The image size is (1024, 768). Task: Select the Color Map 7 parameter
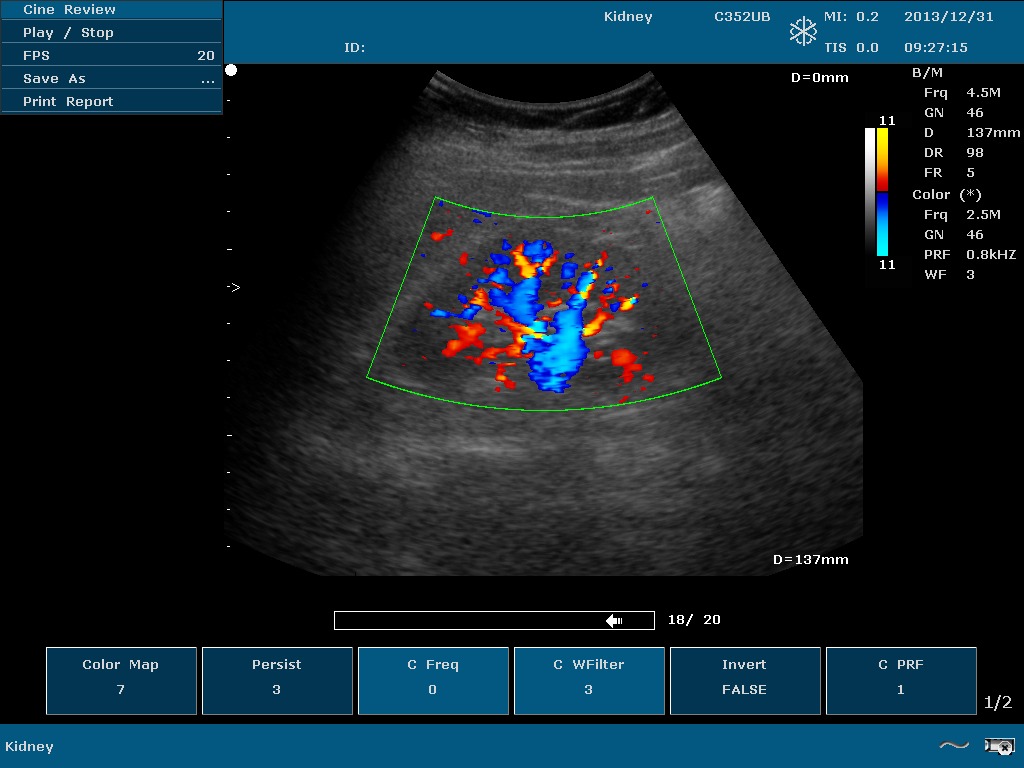coord(121,680)
